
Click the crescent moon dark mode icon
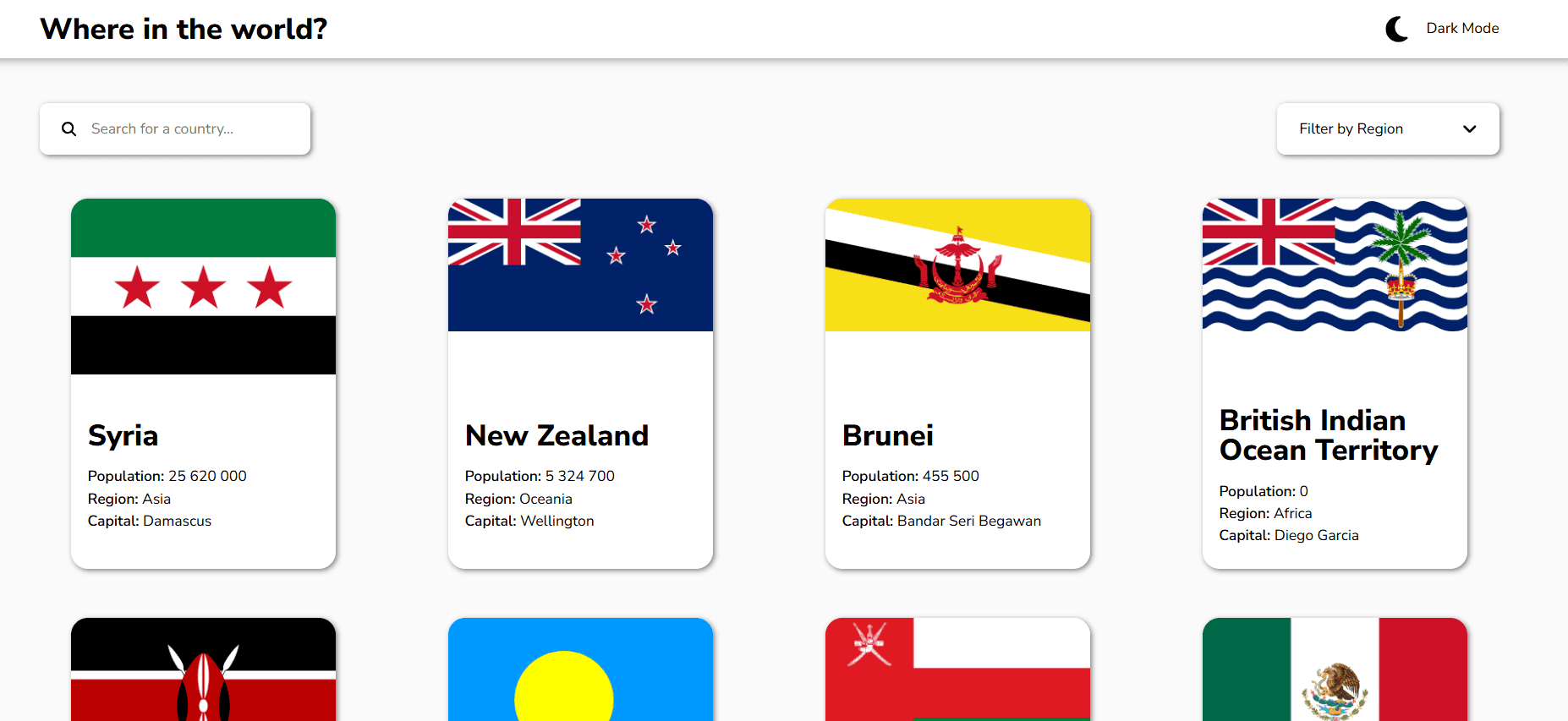click(x=1396, y=29)
